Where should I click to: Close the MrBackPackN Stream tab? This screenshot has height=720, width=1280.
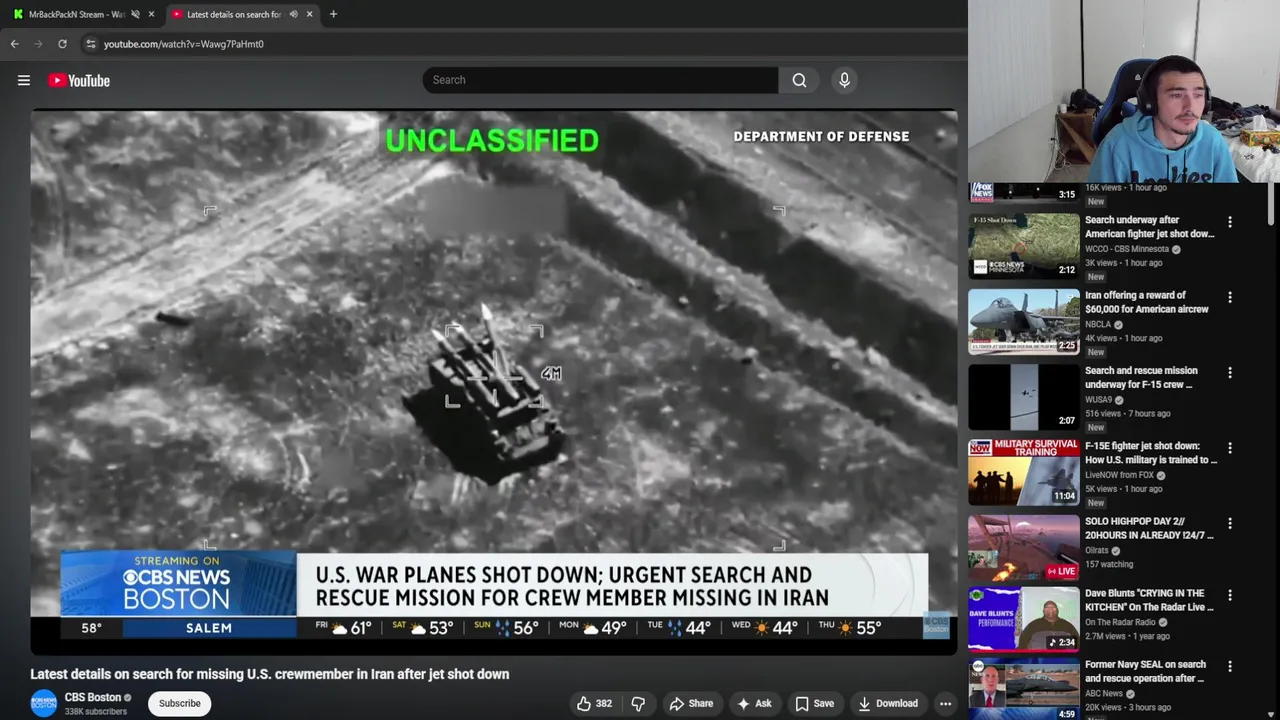151,14
